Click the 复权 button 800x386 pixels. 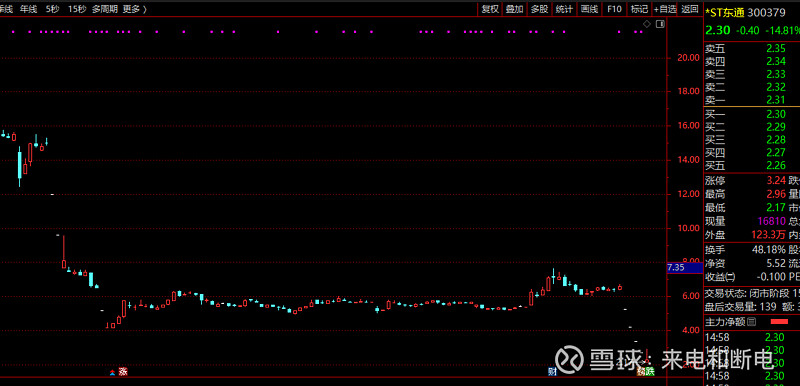490,9
